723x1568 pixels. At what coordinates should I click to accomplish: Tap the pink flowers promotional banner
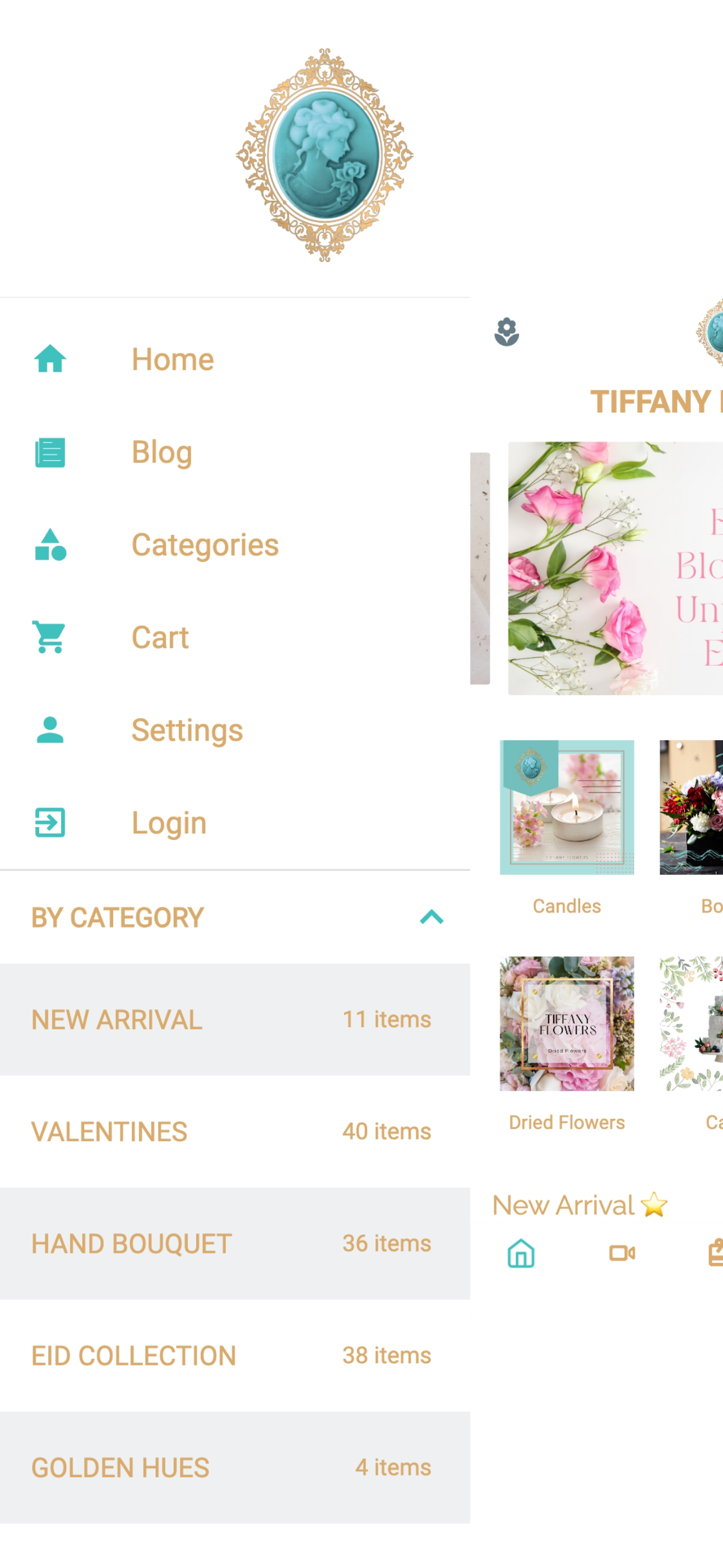(615, 569)
